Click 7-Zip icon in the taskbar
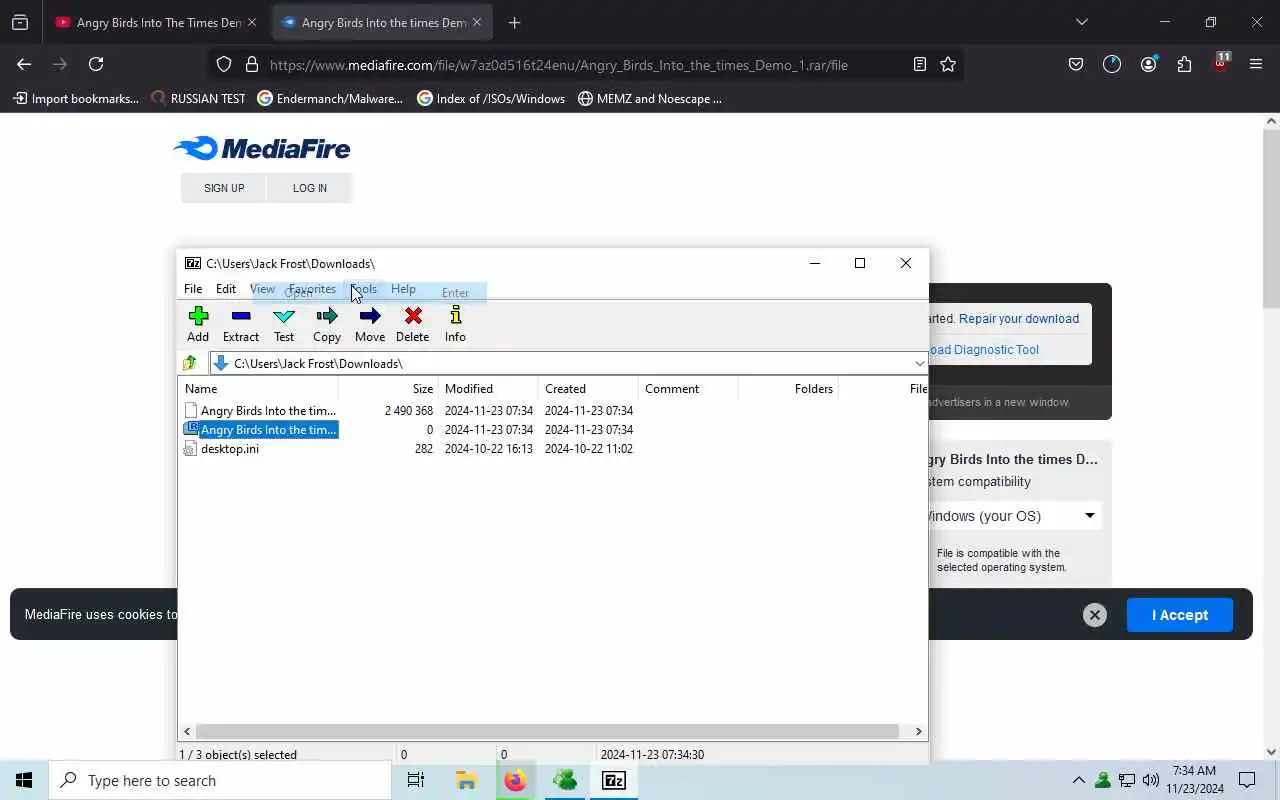1280x800 pixels. [614, 780]
